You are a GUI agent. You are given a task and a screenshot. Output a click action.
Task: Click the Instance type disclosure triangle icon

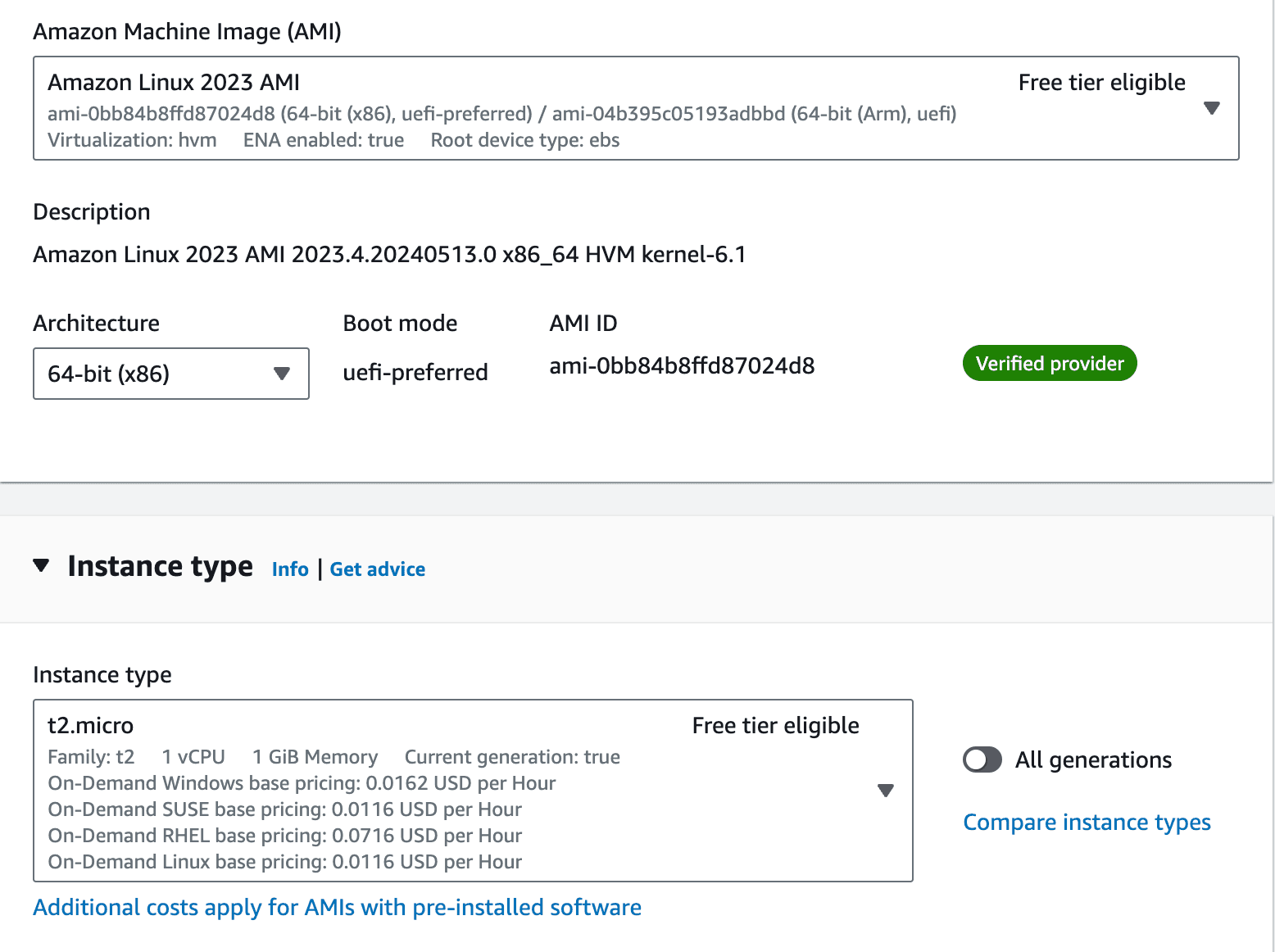pos(41,566)
